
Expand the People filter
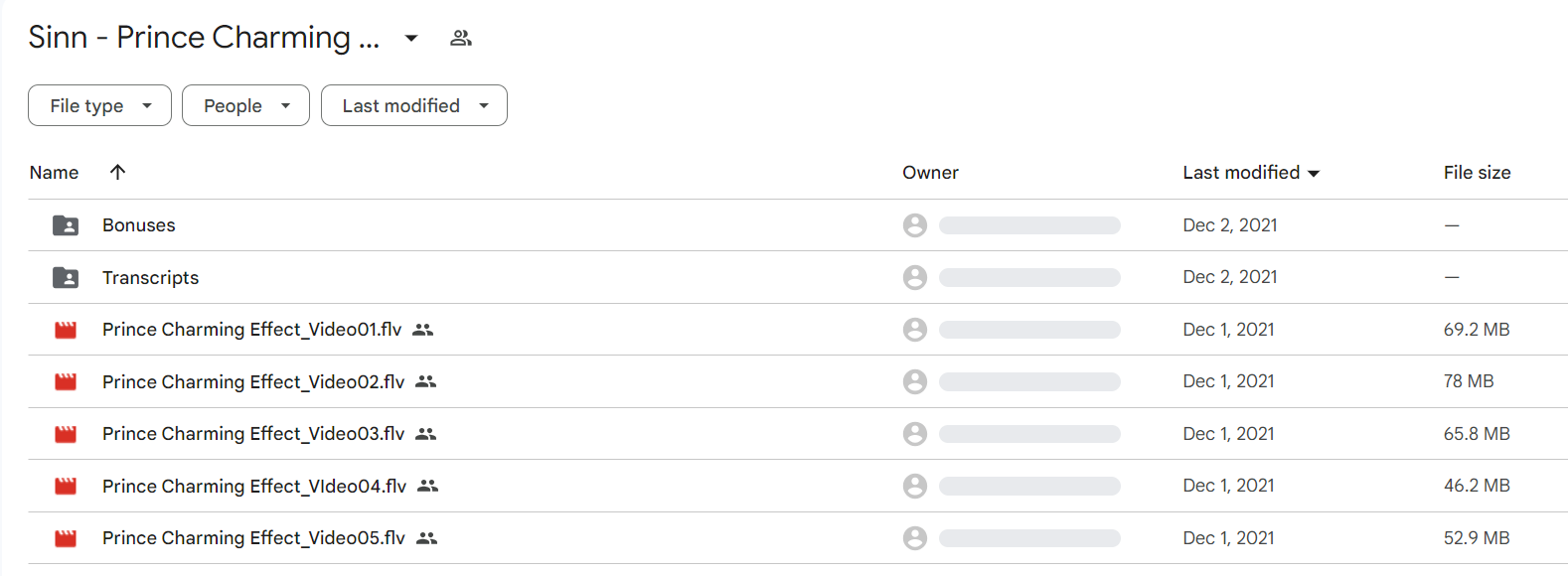(245, 105)
